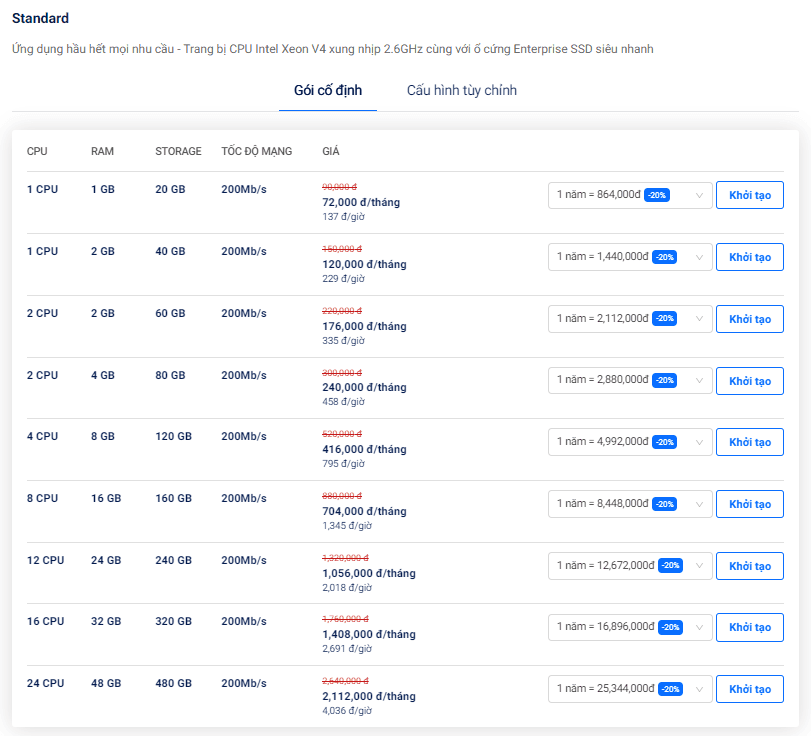
Task: Open the Cấu hình tùy chỉnh tab
Action: tap(461, 91)
